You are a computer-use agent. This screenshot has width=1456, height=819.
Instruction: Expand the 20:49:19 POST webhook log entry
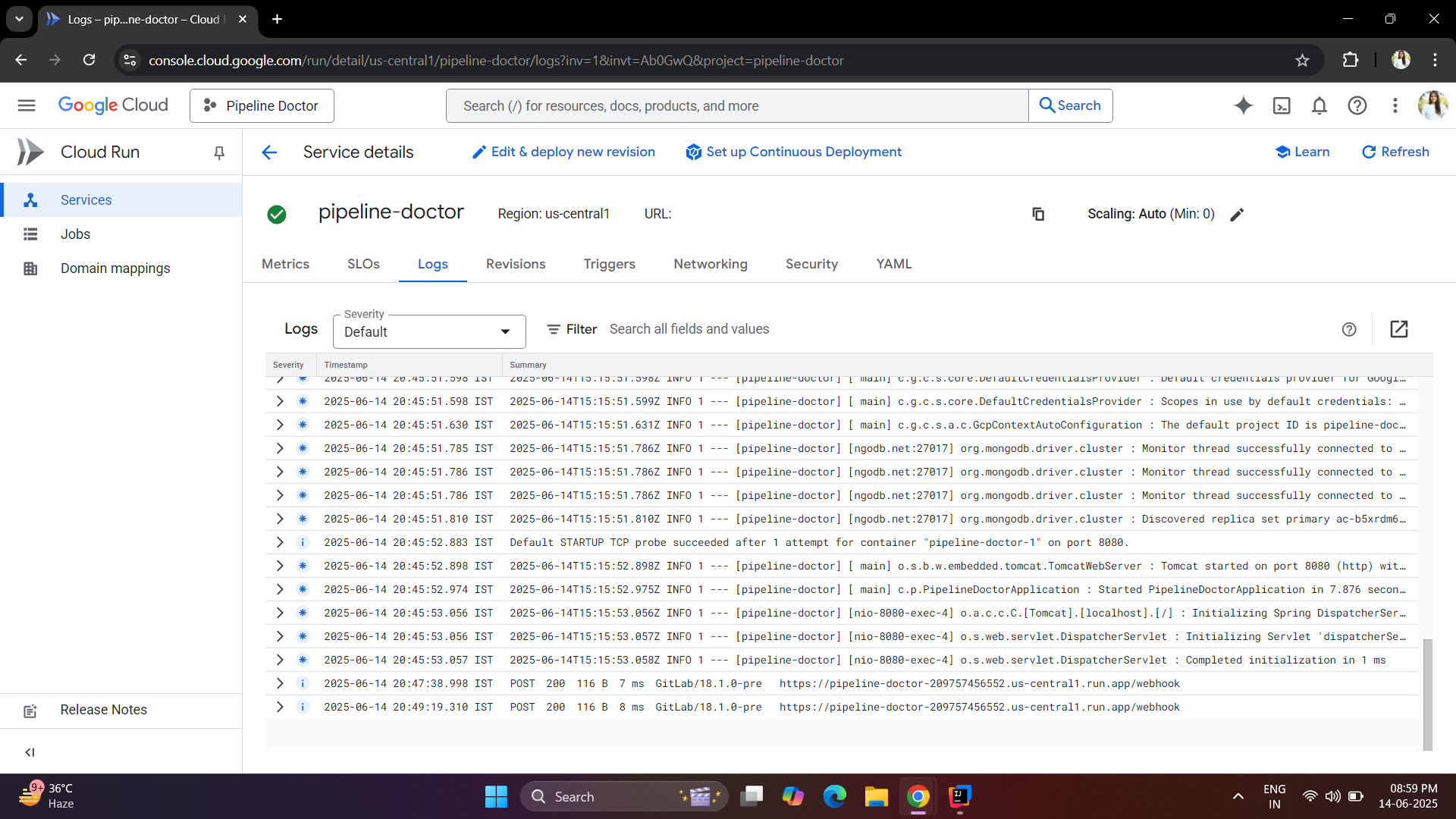280,707
